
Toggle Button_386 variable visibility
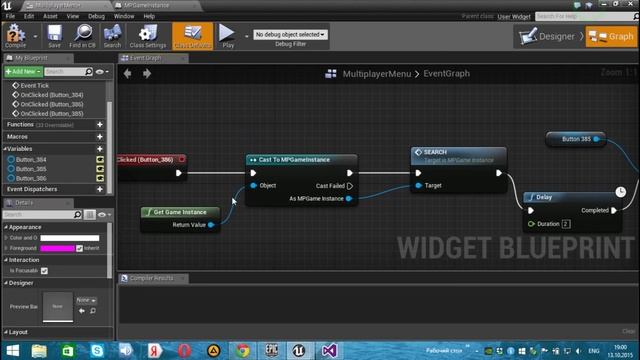100,178
